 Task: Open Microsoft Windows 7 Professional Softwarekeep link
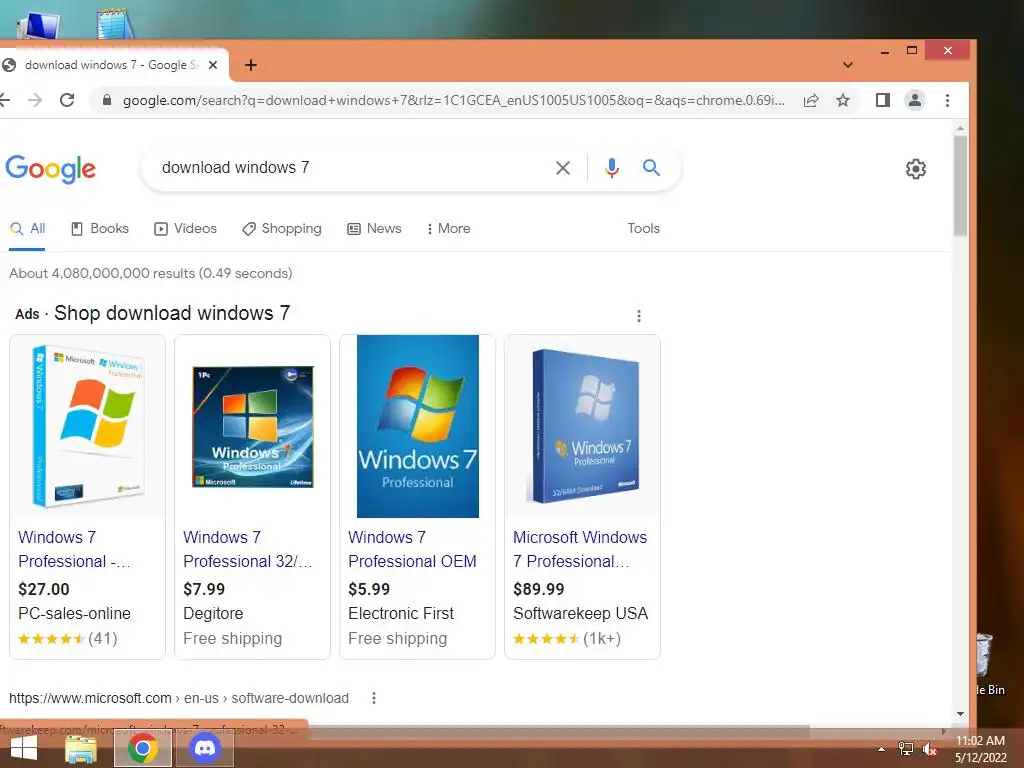[x=580, y=549]
